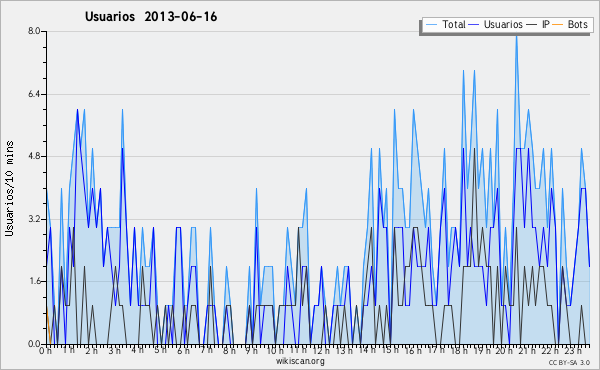Screen dimensions: 600x370
Task: Click the '3 h' x-axis label
Action: pos(114,350)
